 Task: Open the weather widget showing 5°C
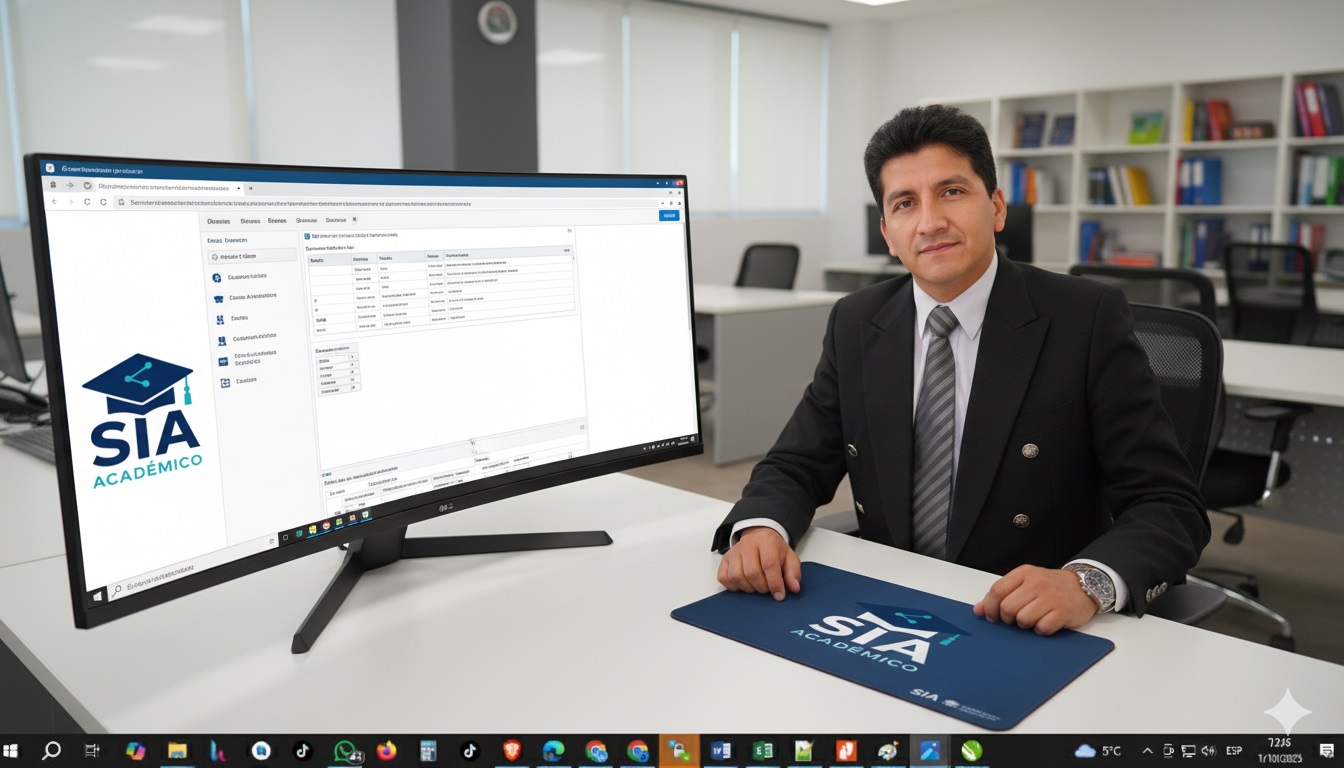coord(1098,750)
